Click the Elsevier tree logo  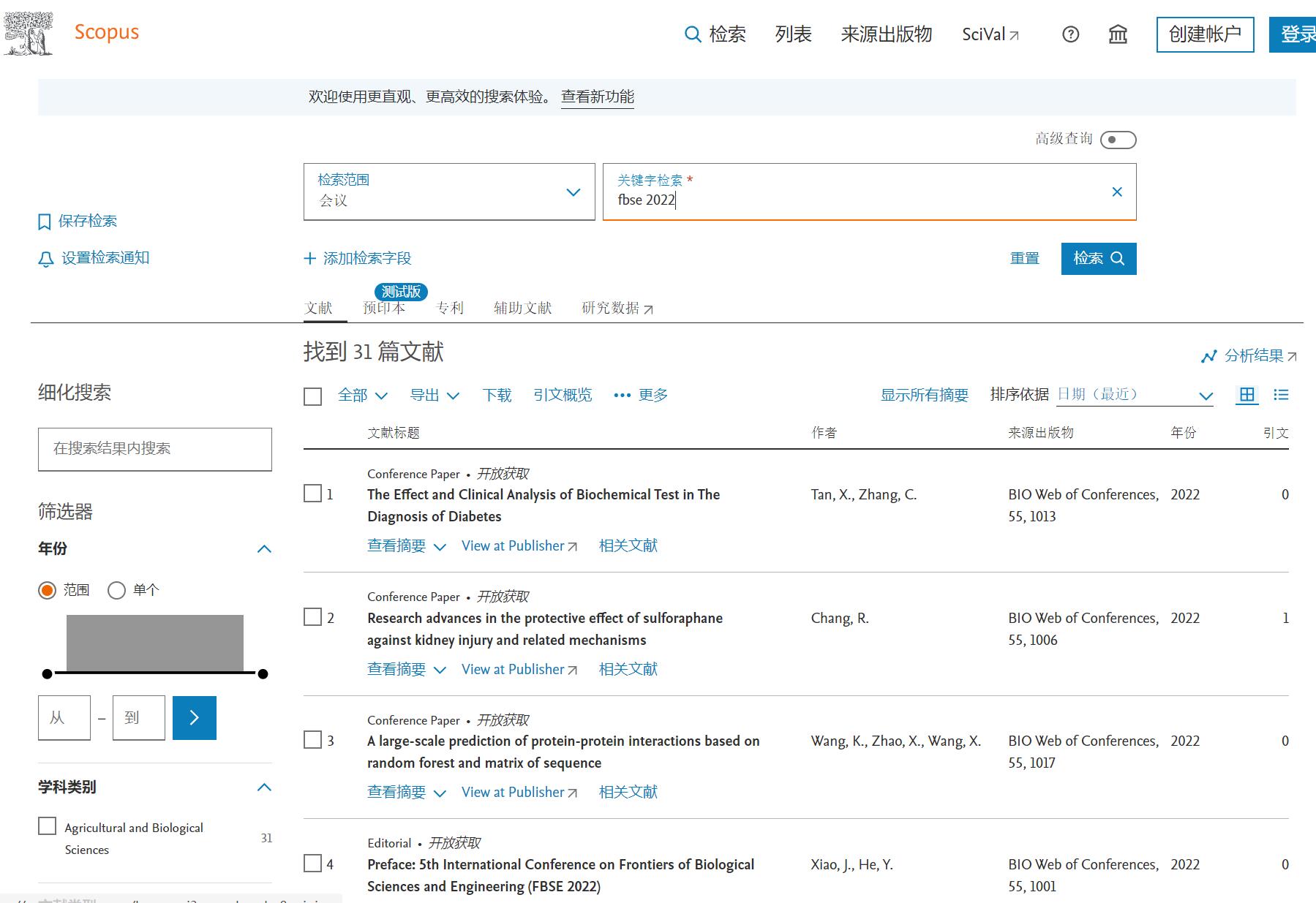[x=28, y=33]
